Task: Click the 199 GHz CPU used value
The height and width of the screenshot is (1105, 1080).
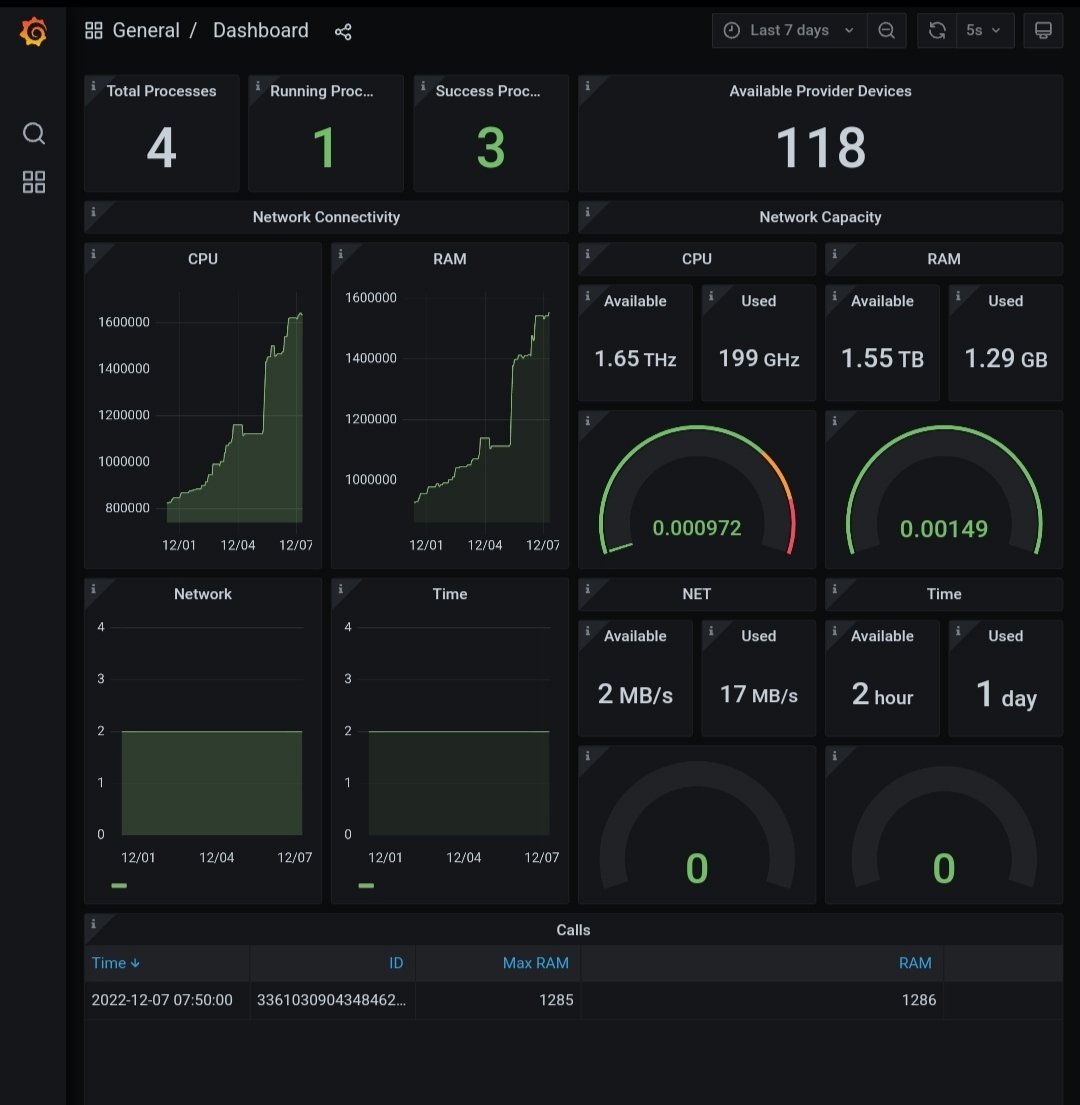Action: (x=759, y=359)
